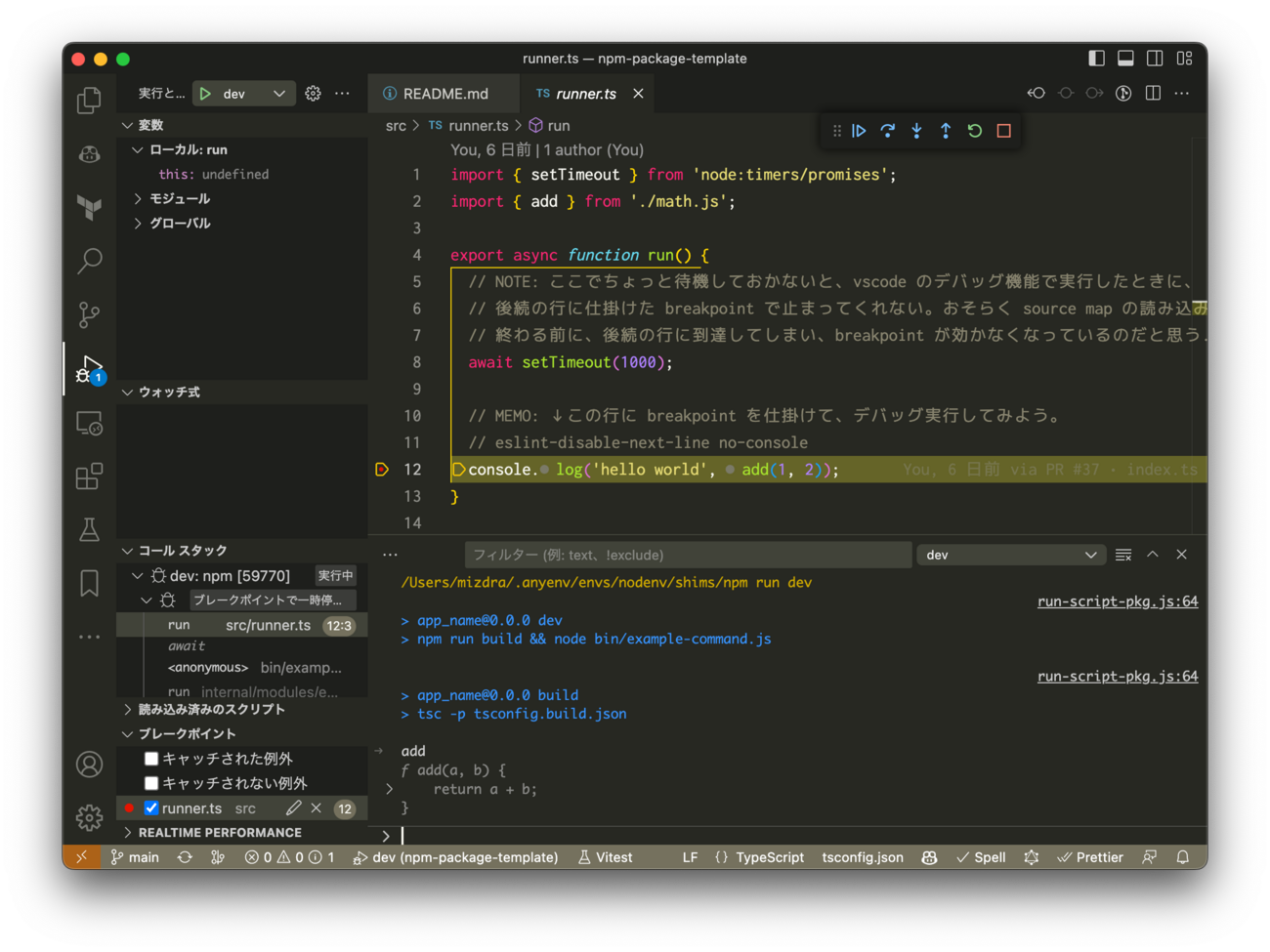1270x952 pixels.
Task: Open the Bookmarks view icon
Action: click(x=89, y=584)
